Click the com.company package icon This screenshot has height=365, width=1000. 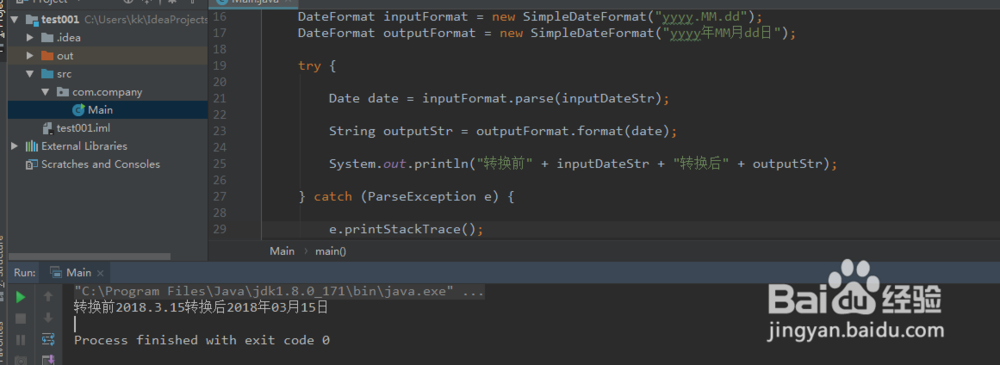tap(62, 92)
